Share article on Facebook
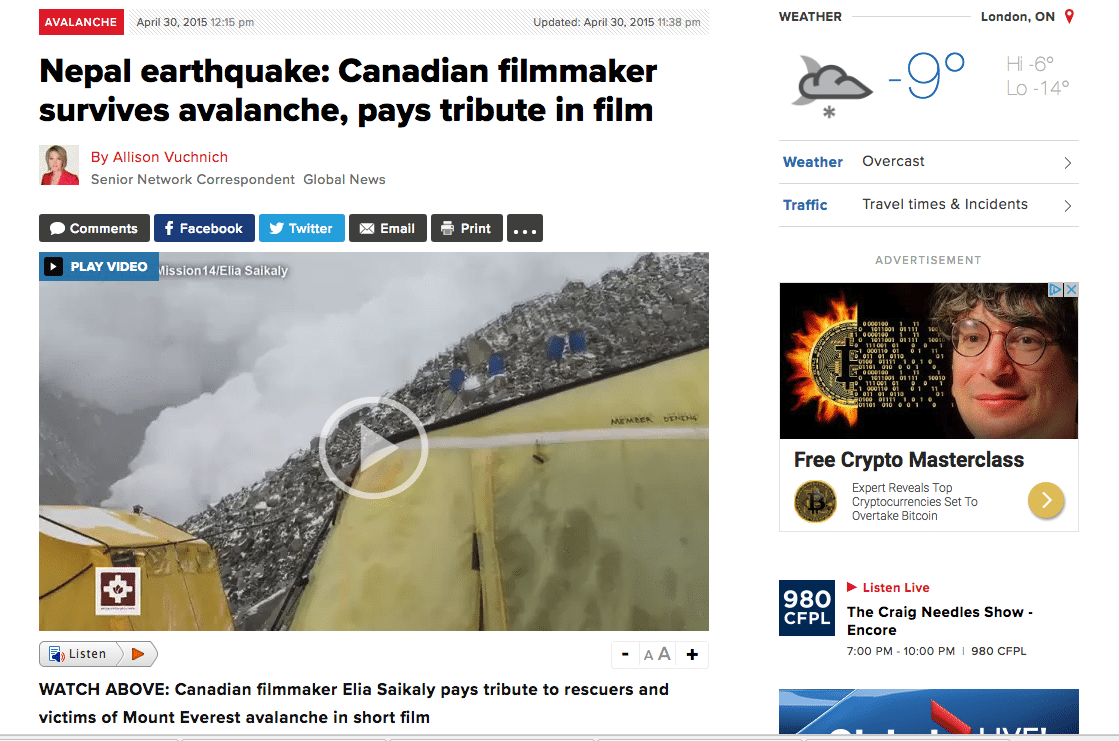The image size is (1119, 741). [204, 228]
